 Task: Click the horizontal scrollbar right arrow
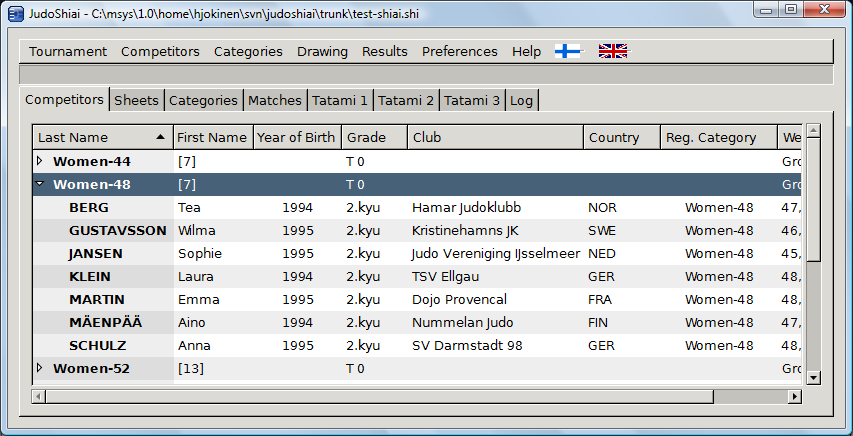[x=795, y=396]
